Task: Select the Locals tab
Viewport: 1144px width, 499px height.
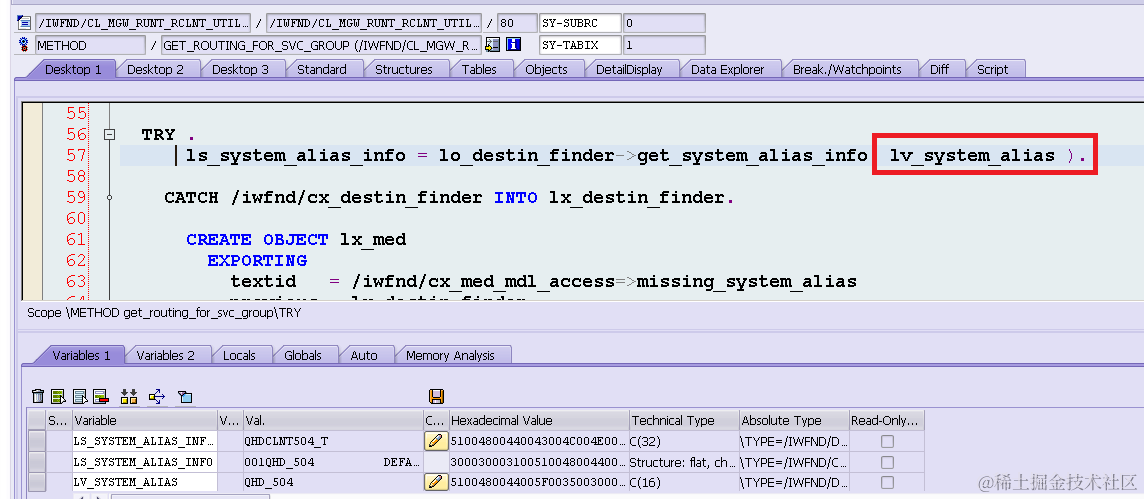Action: (239, 355)
